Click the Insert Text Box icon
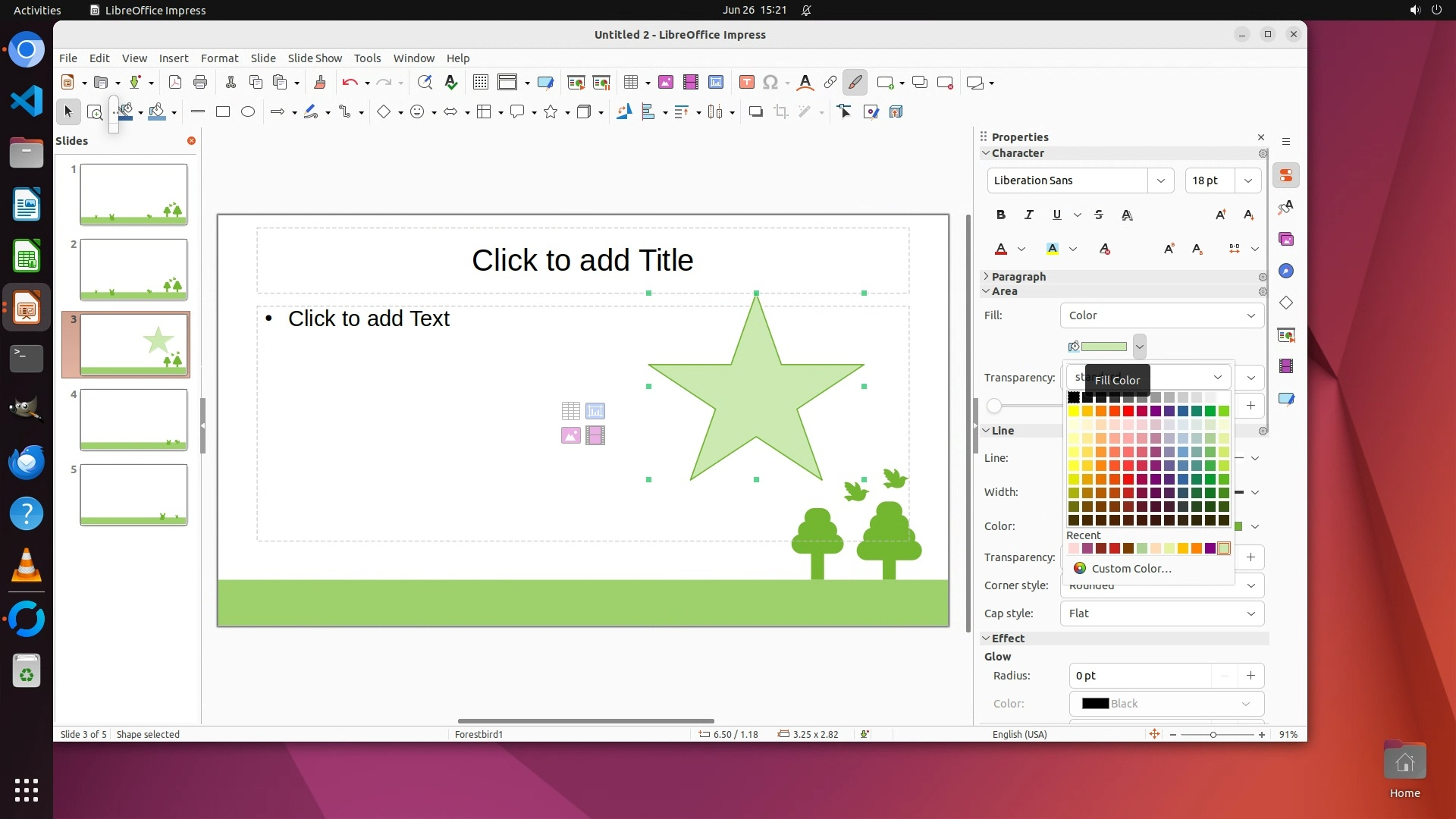Screen dimensions: 1456x819 (x=746, y=83)
